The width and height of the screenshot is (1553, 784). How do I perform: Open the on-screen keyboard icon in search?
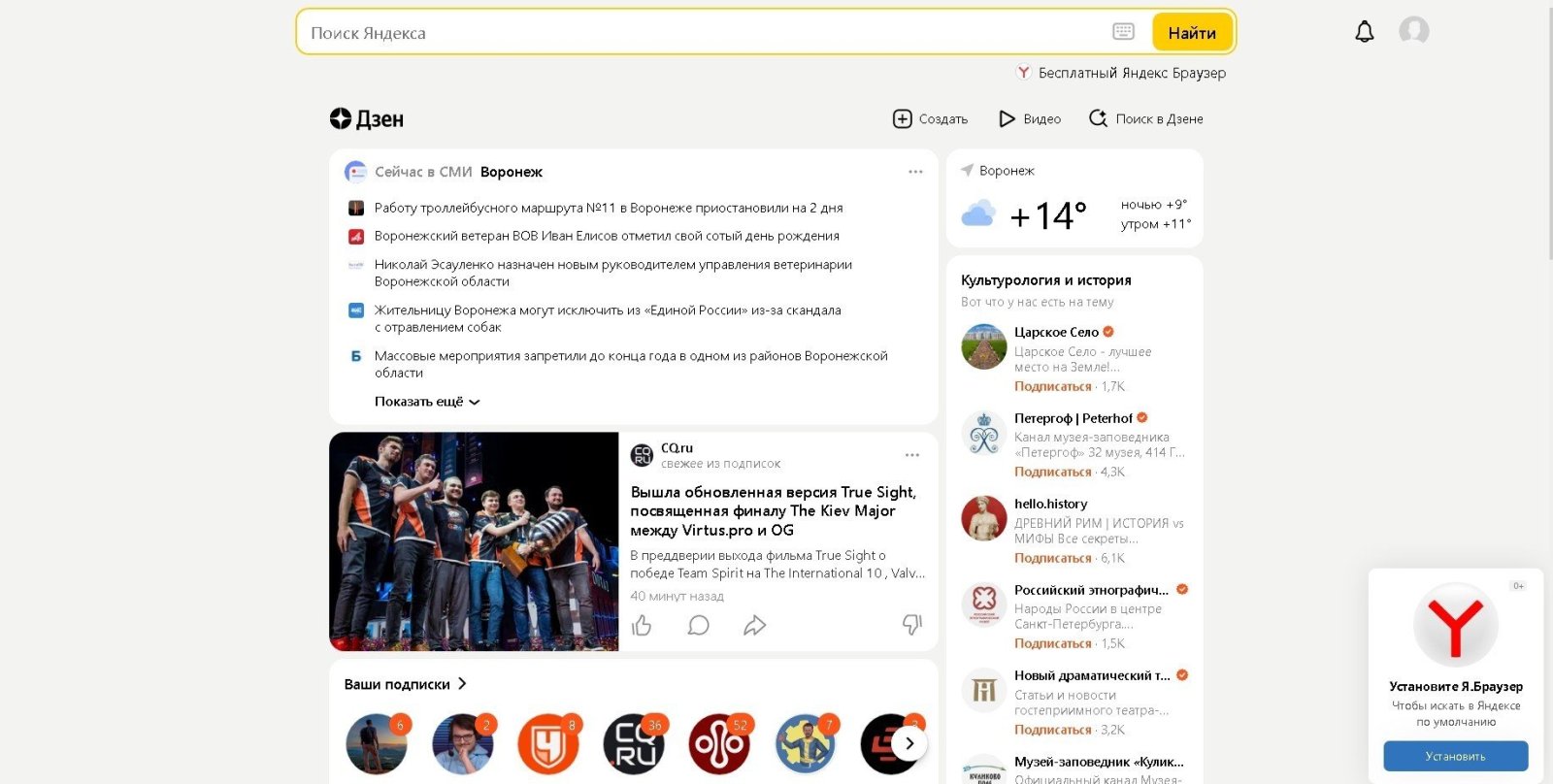[1123, 32]
